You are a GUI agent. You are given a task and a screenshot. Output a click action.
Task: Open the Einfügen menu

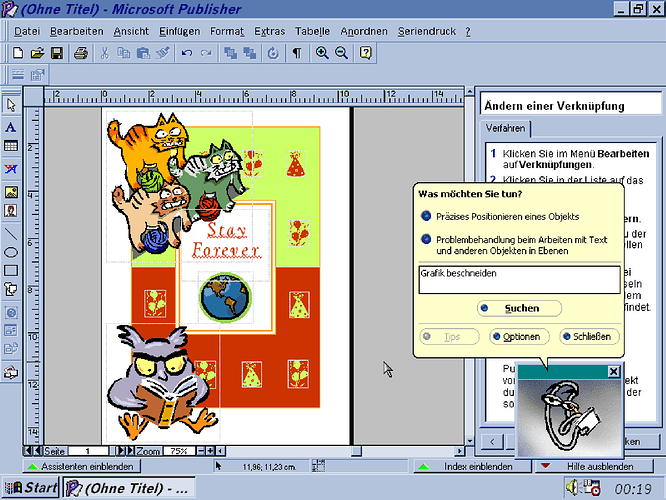(180, 31)
